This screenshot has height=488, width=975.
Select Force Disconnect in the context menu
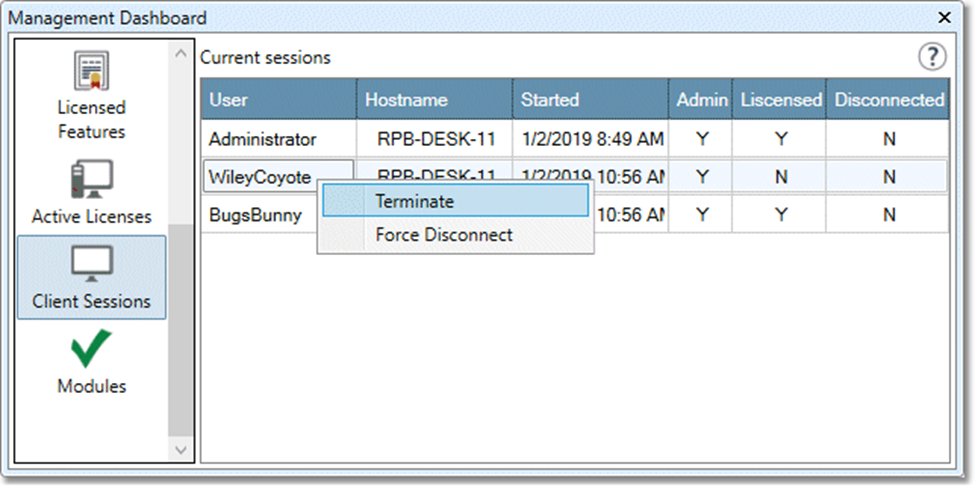(443, 235)
